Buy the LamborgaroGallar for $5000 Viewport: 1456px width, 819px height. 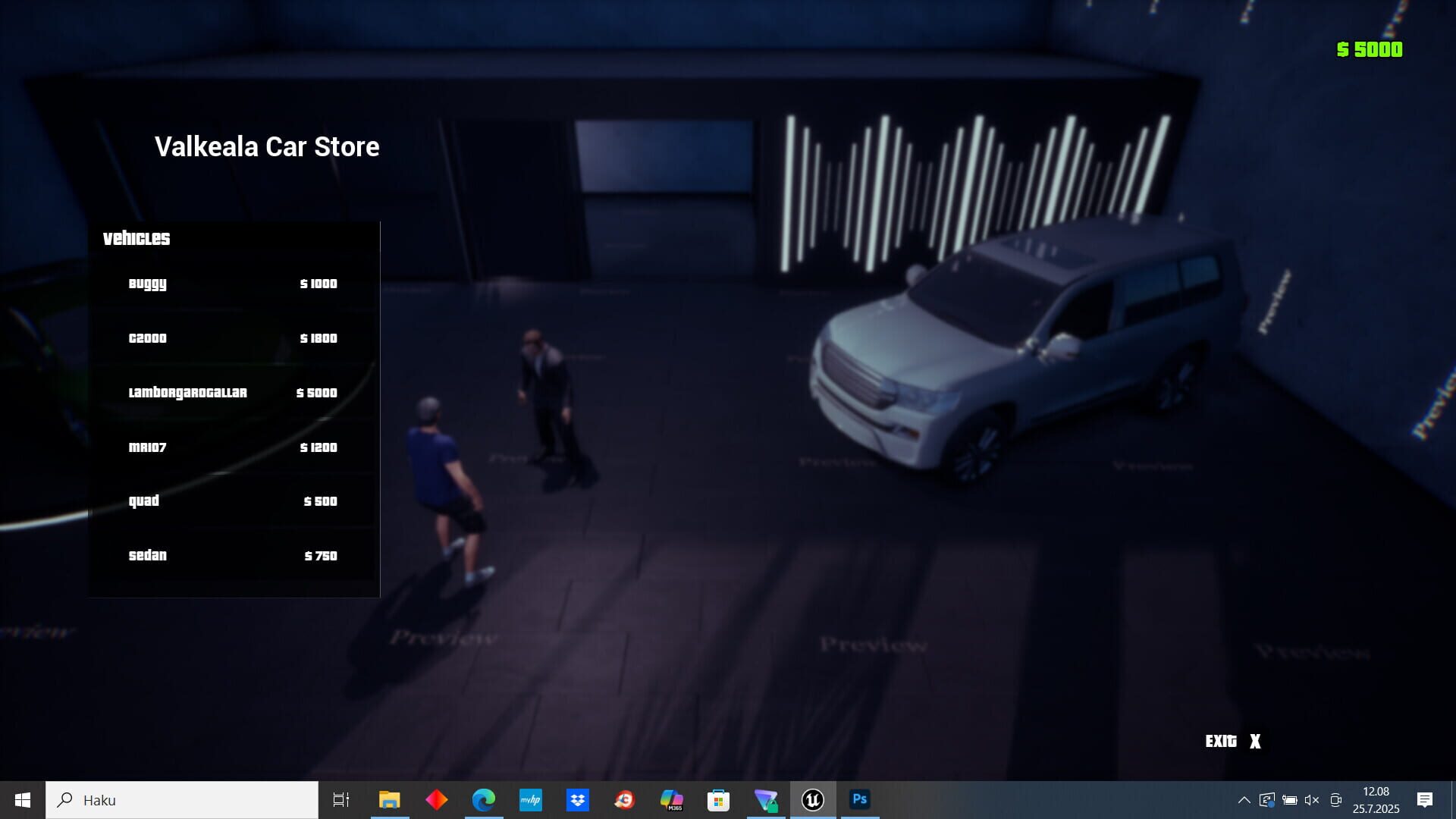[x=232, y=393]
